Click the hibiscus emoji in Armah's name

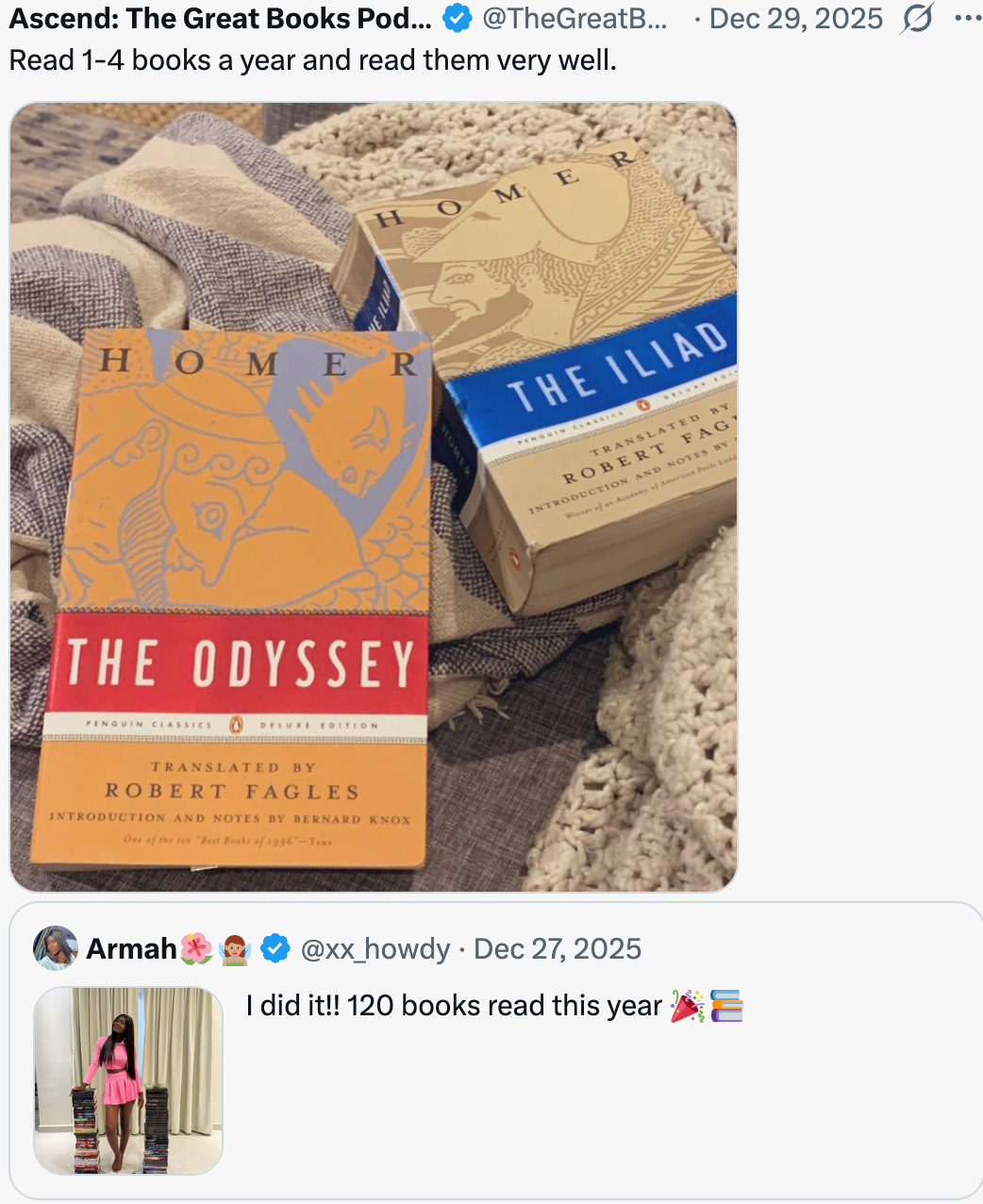click(x=196, y=948)
